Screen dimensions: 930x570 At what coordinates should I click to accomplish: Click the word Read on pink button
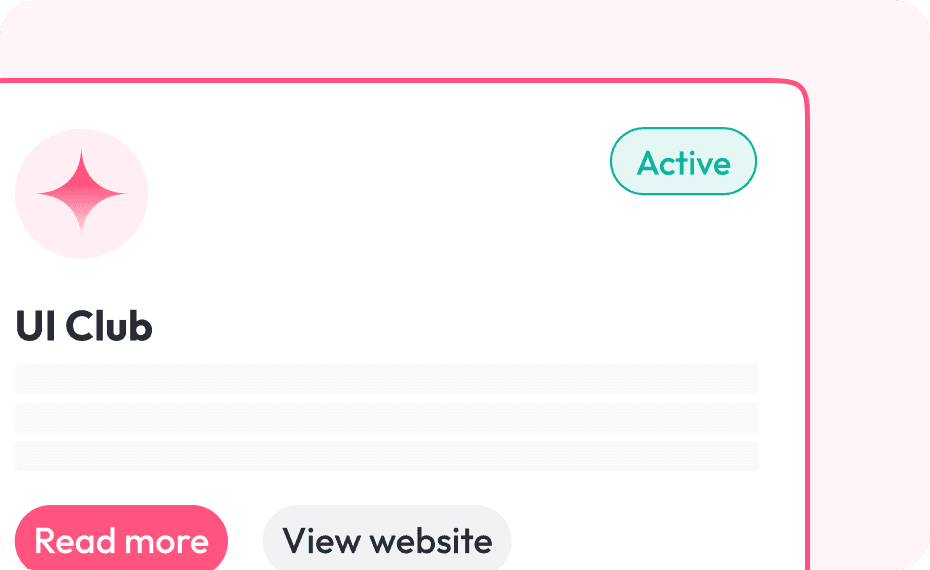coord(75,541)
